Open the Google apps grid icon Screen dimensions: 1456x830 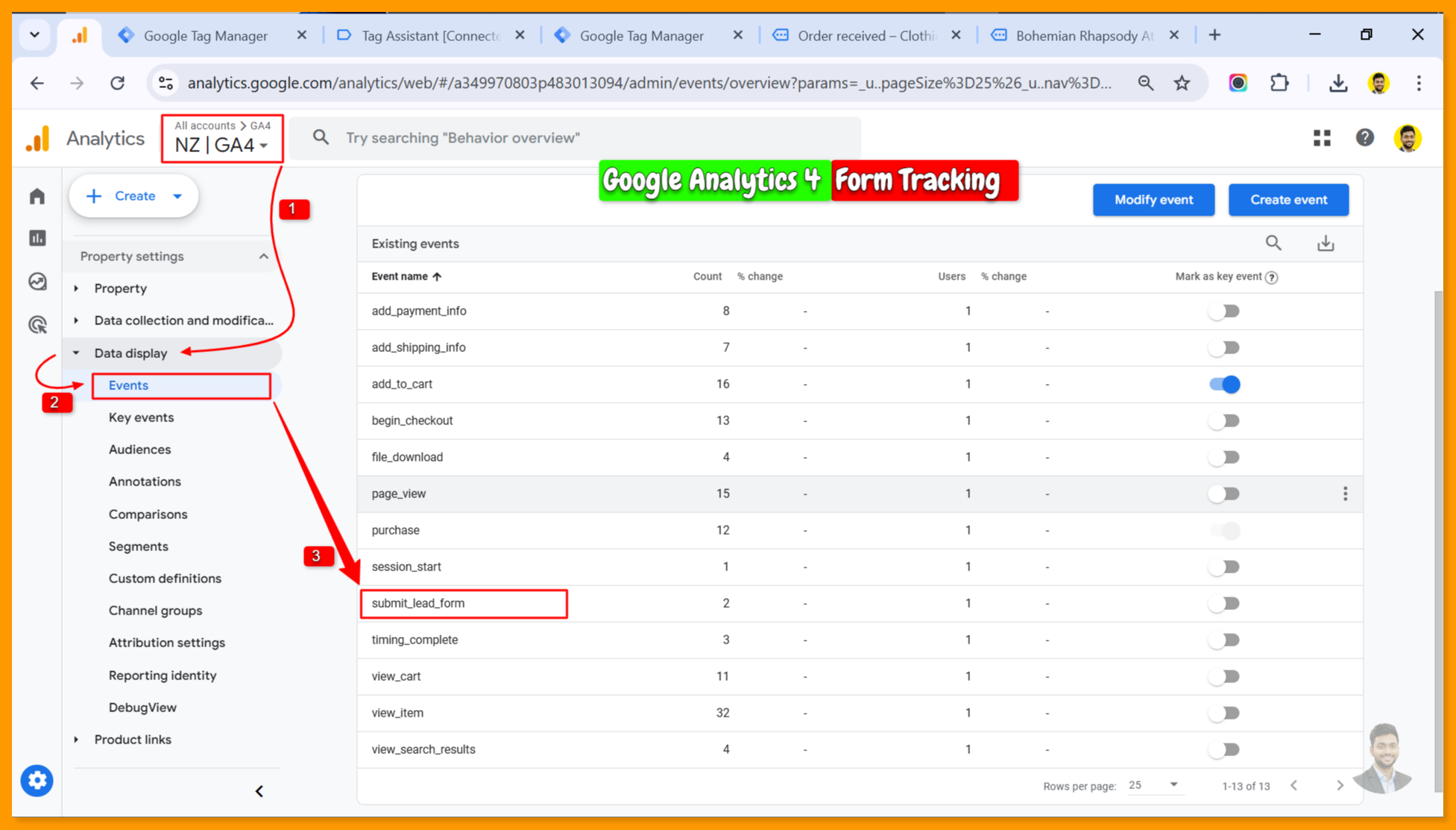coord(1321,138)
